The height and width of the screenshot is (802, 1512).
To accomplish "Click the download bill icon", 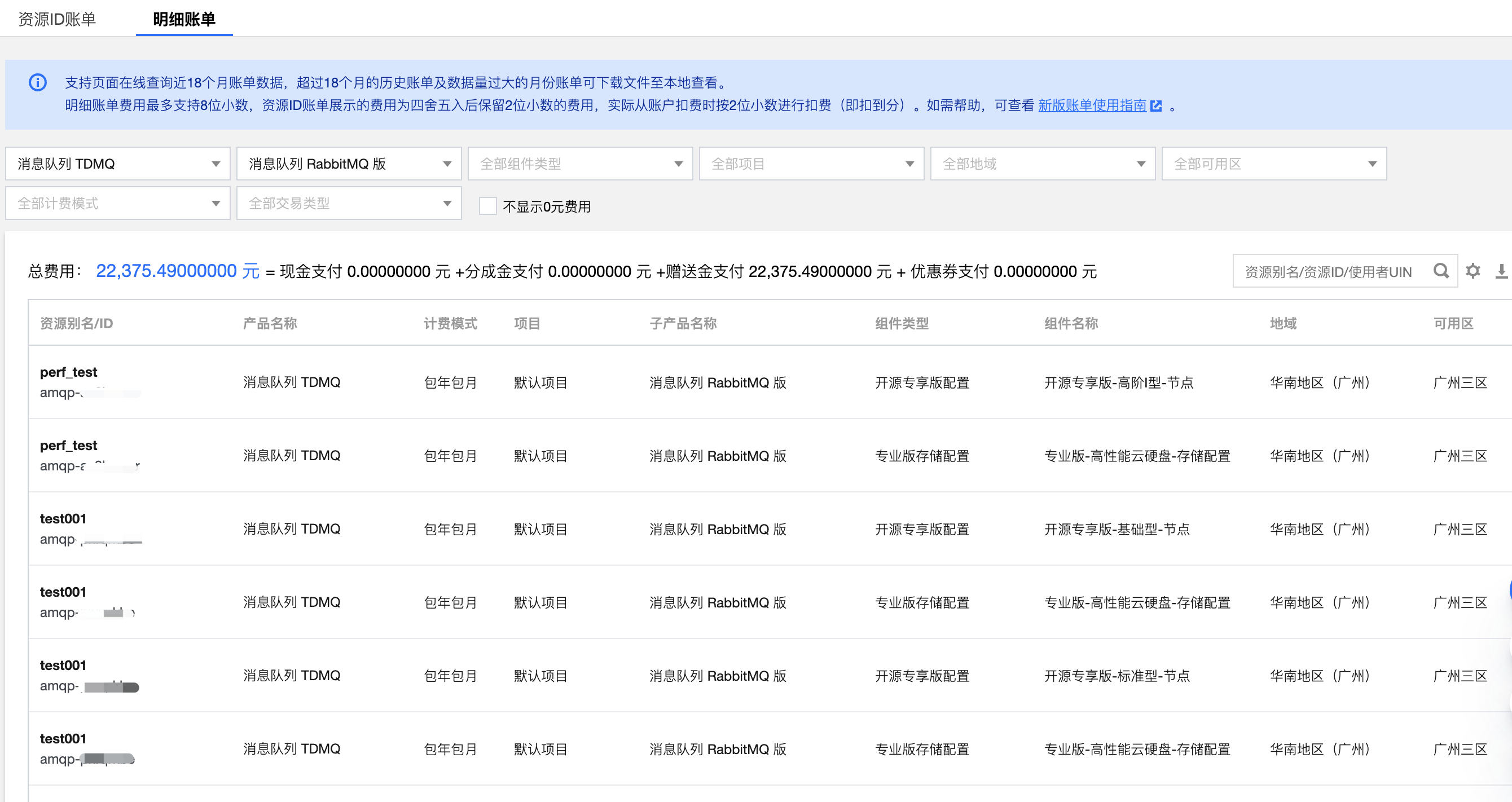I will point(1501,271).
